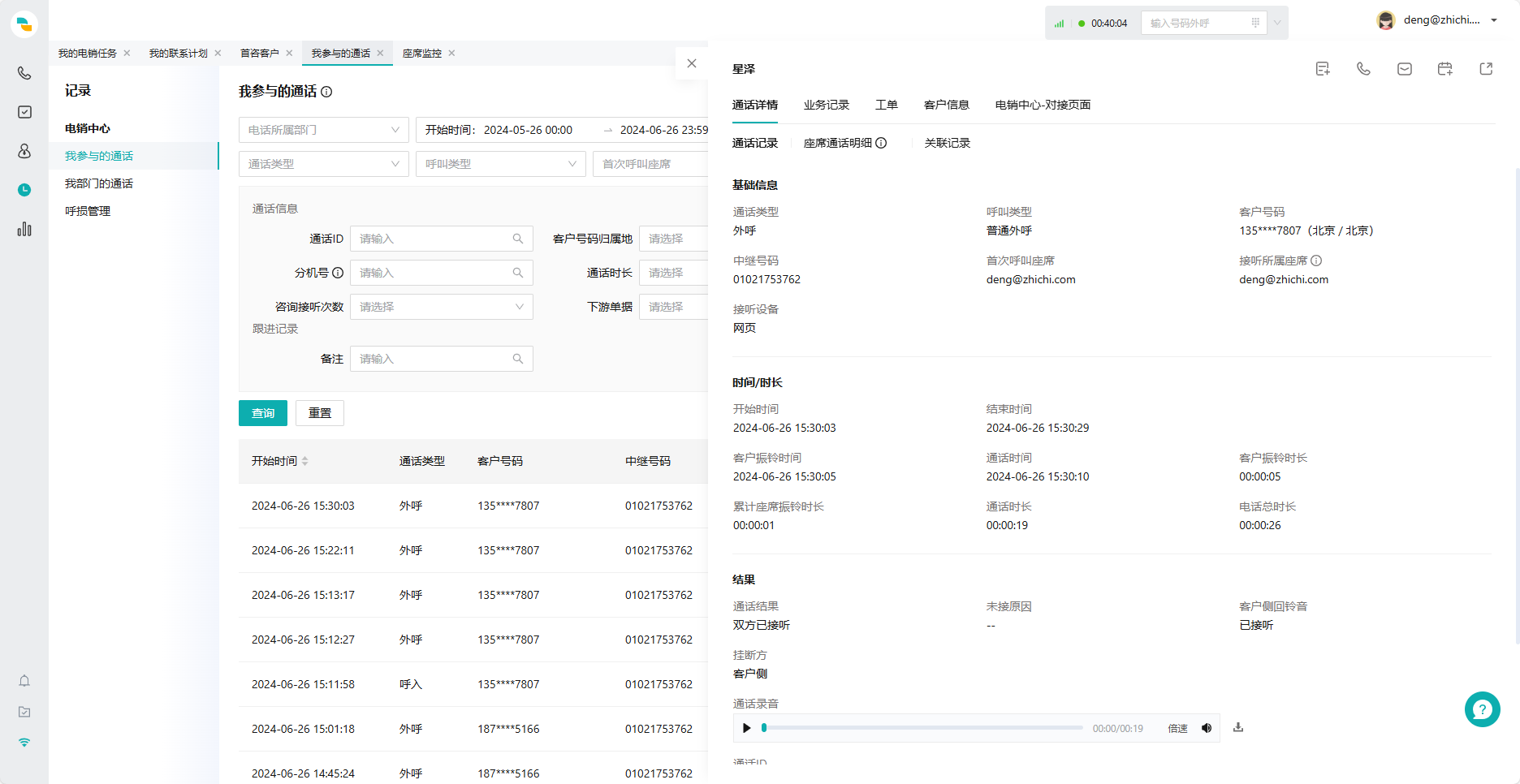Open detail in new window icon
This screenshot has width=1520, height=784.
(x=1486, y=69)
